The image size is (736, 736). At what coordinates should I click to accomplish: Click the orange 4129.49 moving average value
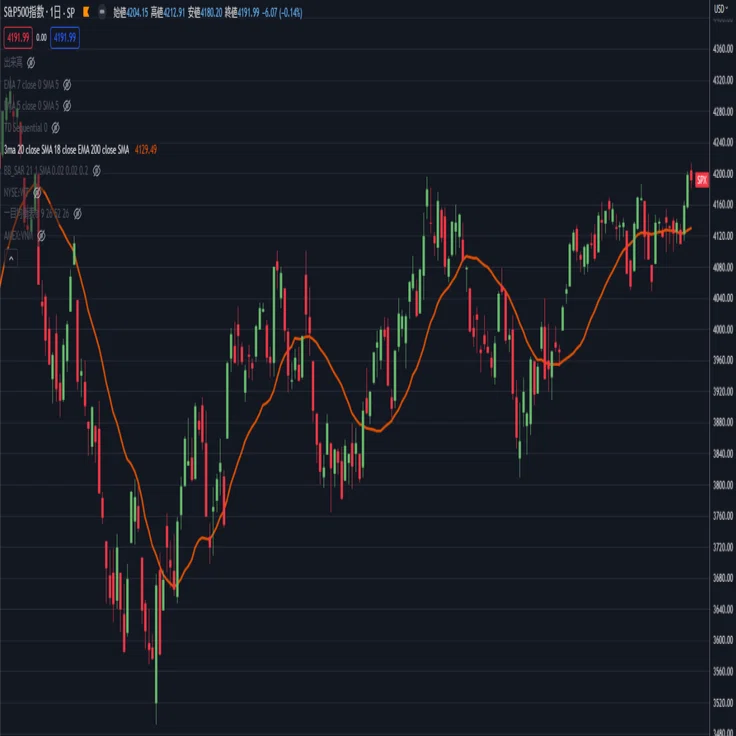point(146,150)
